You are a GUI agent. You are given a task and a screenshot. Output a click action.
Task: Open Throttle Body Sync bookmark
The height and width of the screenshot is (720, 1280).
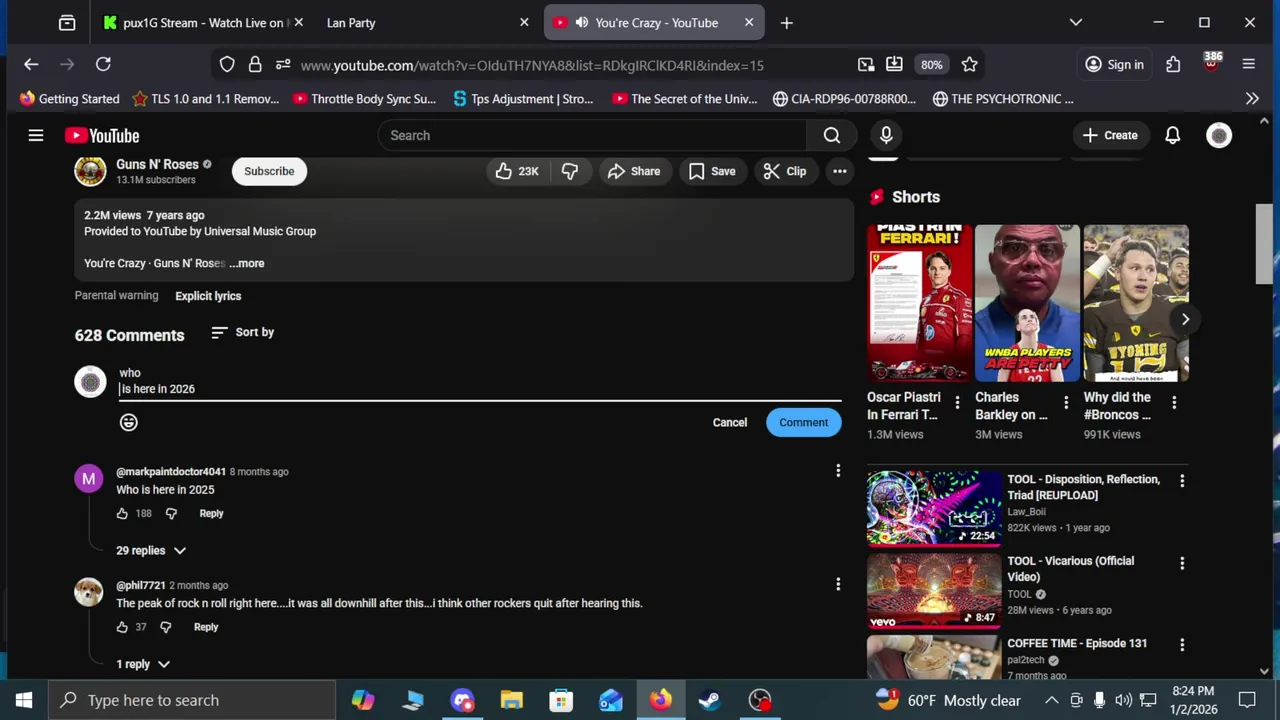click(x=364, y=98)
